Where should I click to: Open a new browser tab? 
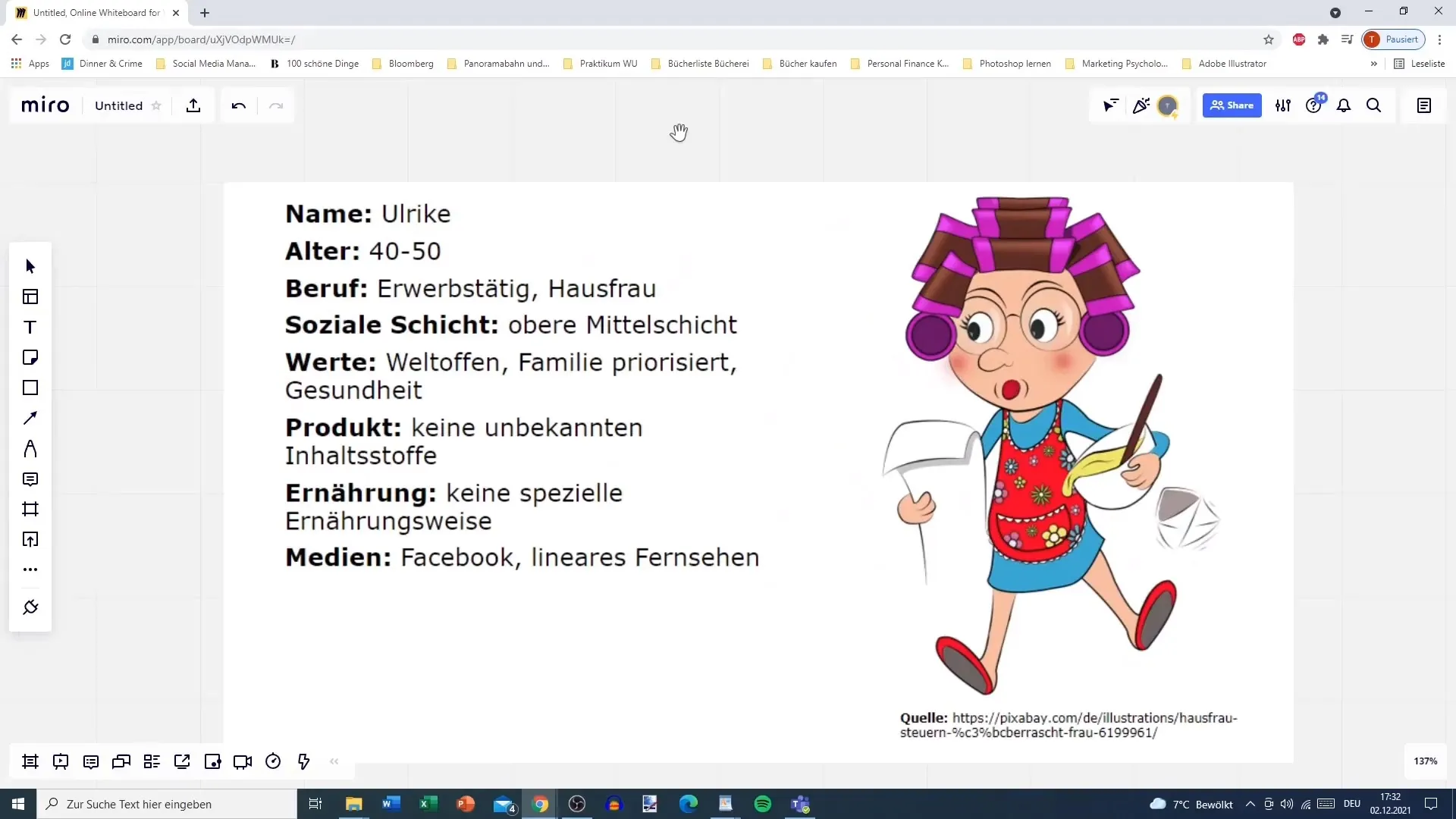205,13
